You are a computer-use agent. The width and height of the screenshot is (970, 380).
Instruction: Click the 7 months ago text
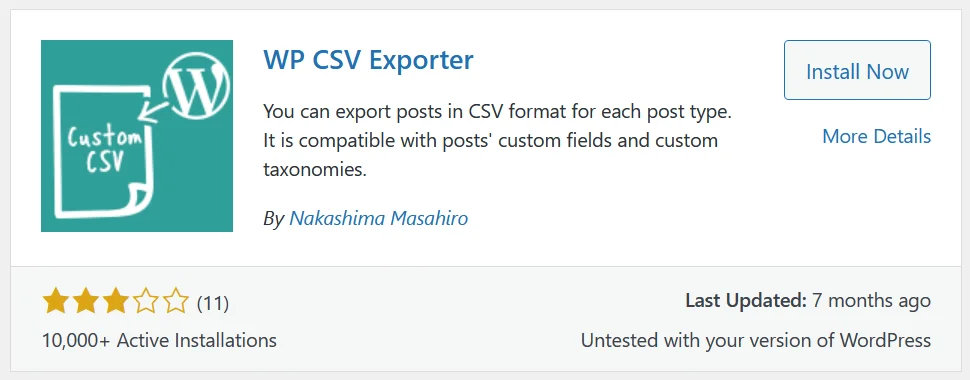(872, 301)
